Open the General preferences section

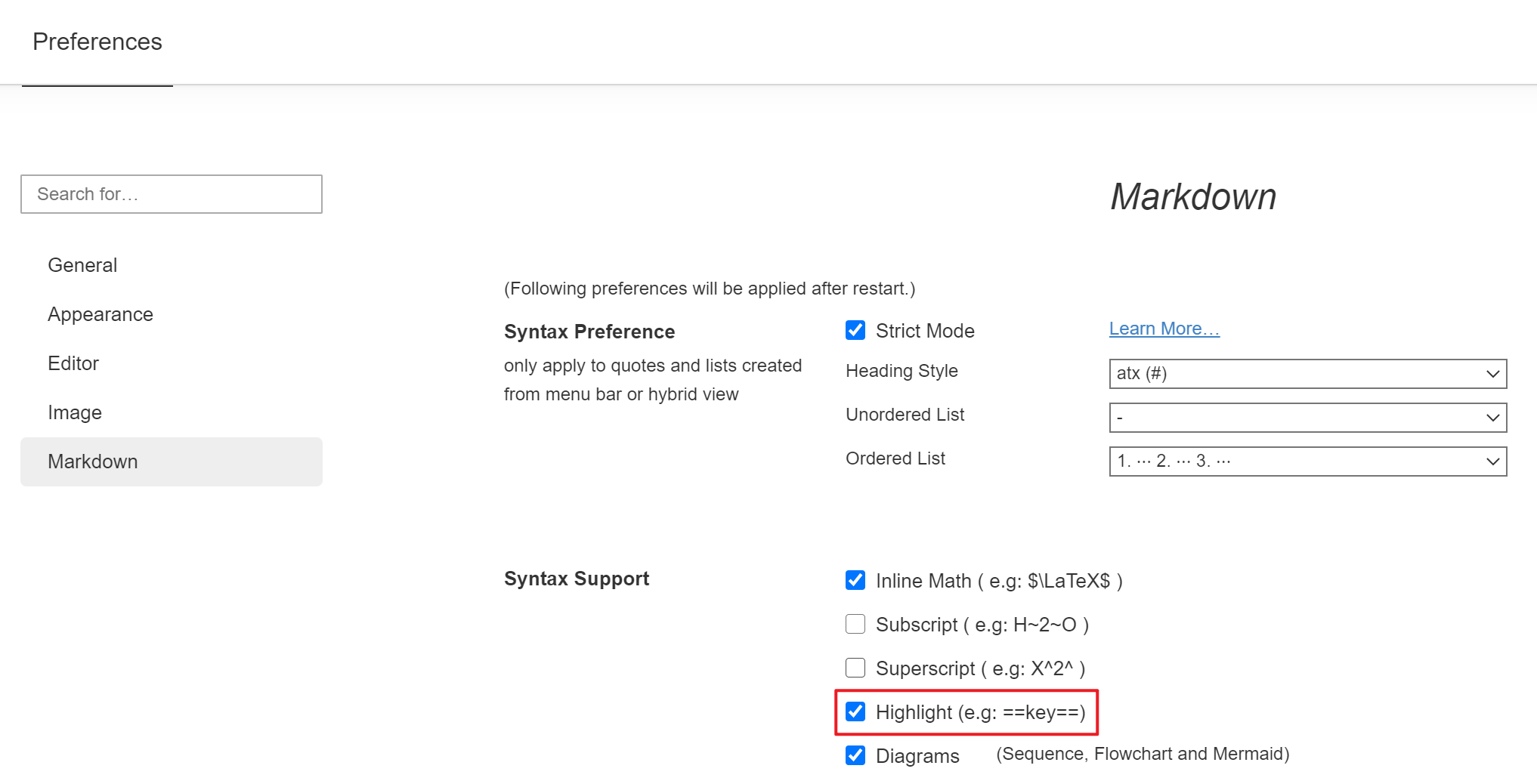(172, 265)
